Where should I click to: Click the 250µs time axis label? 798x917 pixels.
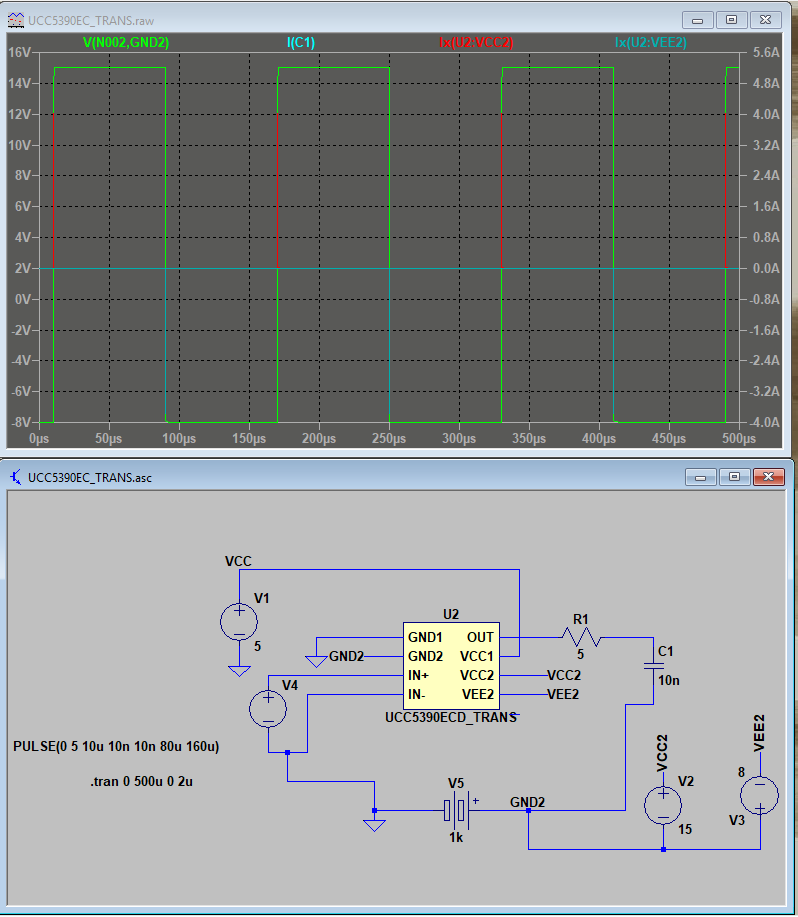click(389, 438)
